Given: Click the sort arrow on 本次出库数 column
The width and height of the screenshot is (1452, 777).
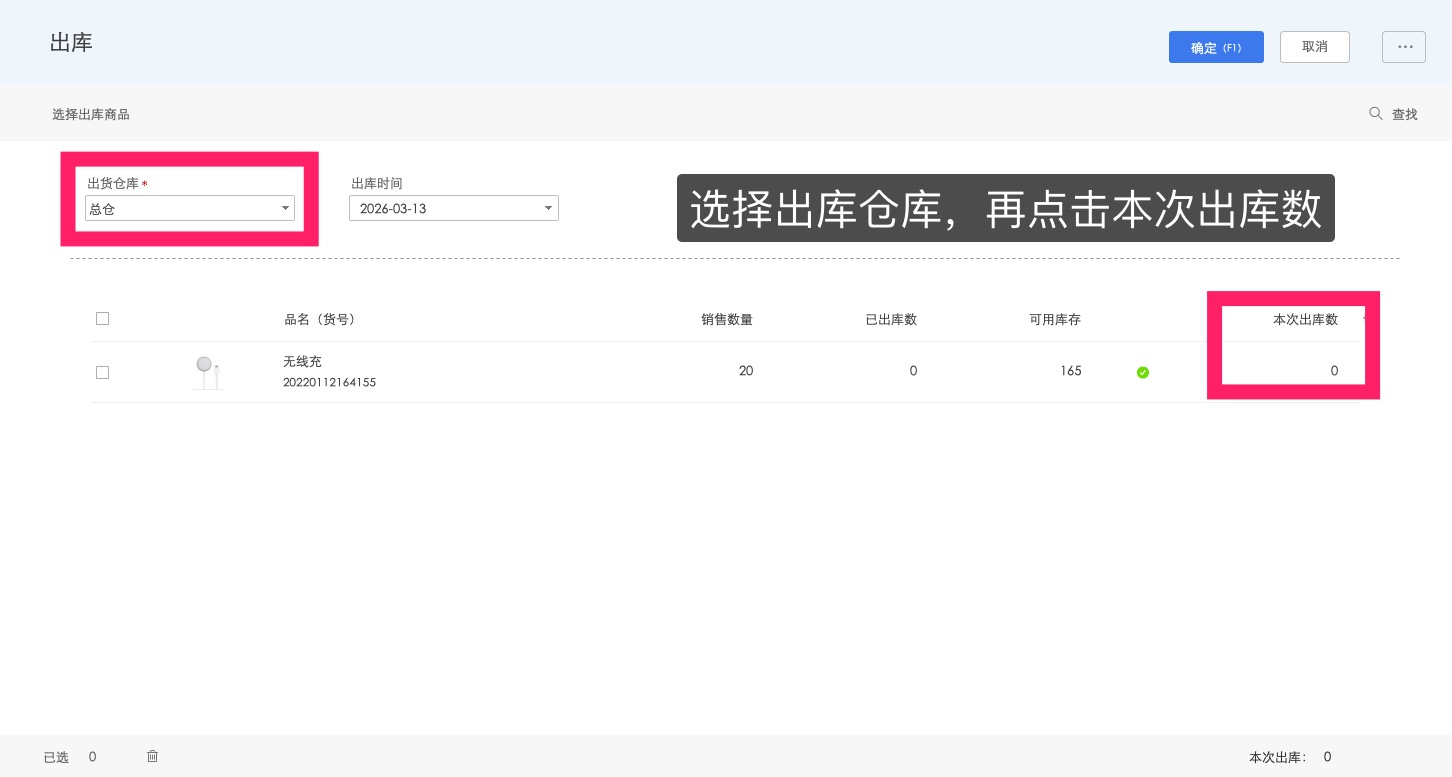Looking at the screenshot, I should pyautogui.click(x=1366, y=319).
